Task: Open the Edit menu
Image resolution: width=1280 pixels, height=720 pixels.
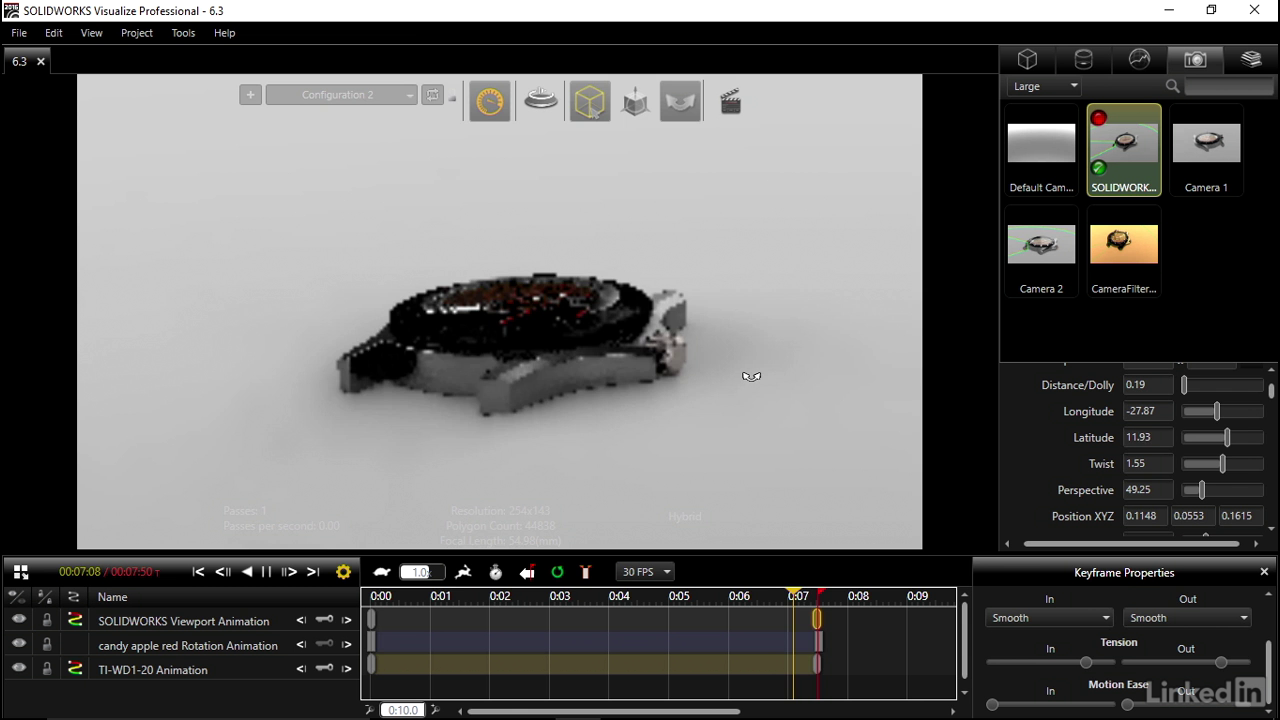Action: tap(54, 33)
